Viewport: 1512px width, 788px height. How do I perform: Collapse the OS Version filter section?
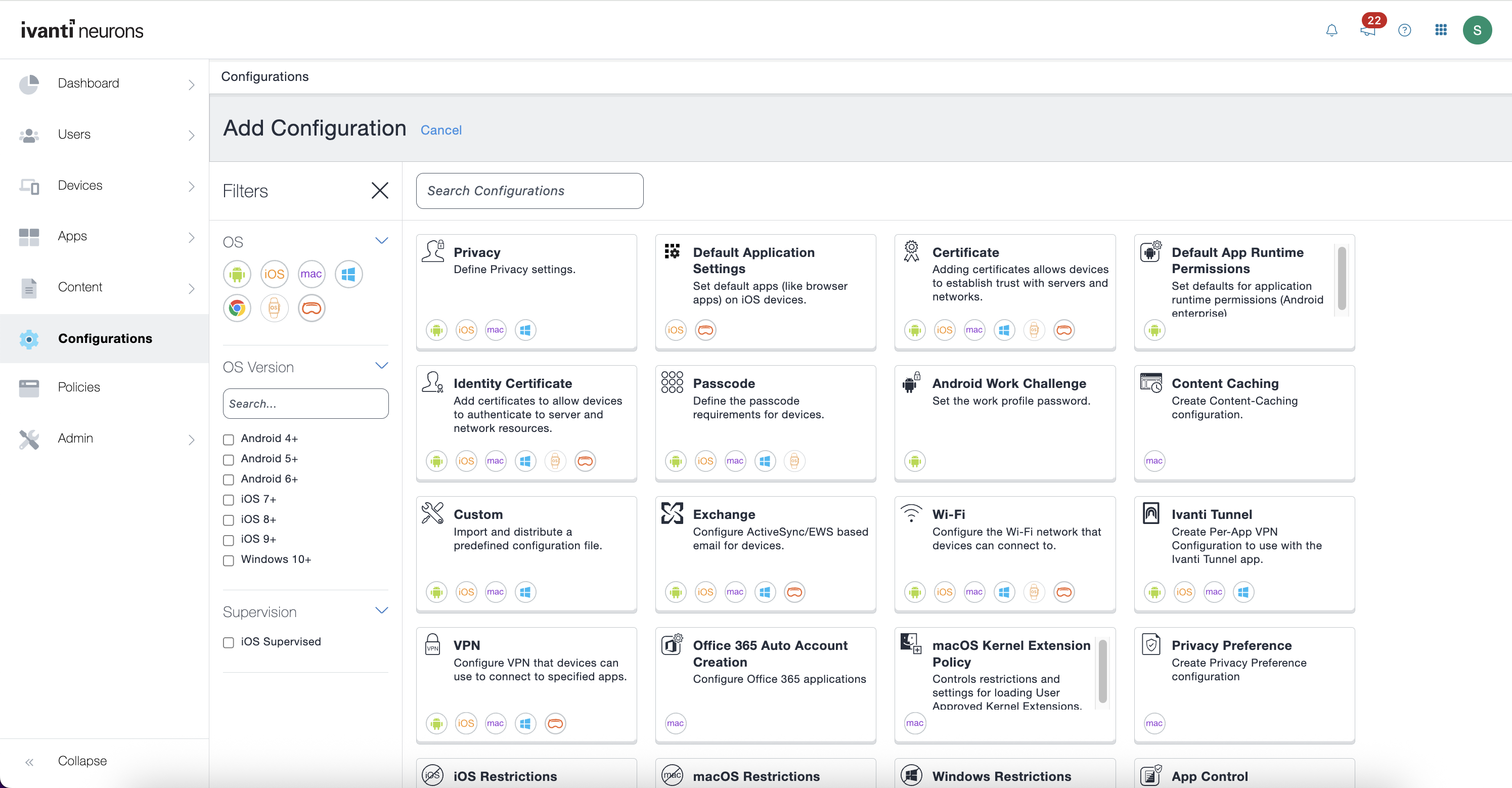(381, 366)
